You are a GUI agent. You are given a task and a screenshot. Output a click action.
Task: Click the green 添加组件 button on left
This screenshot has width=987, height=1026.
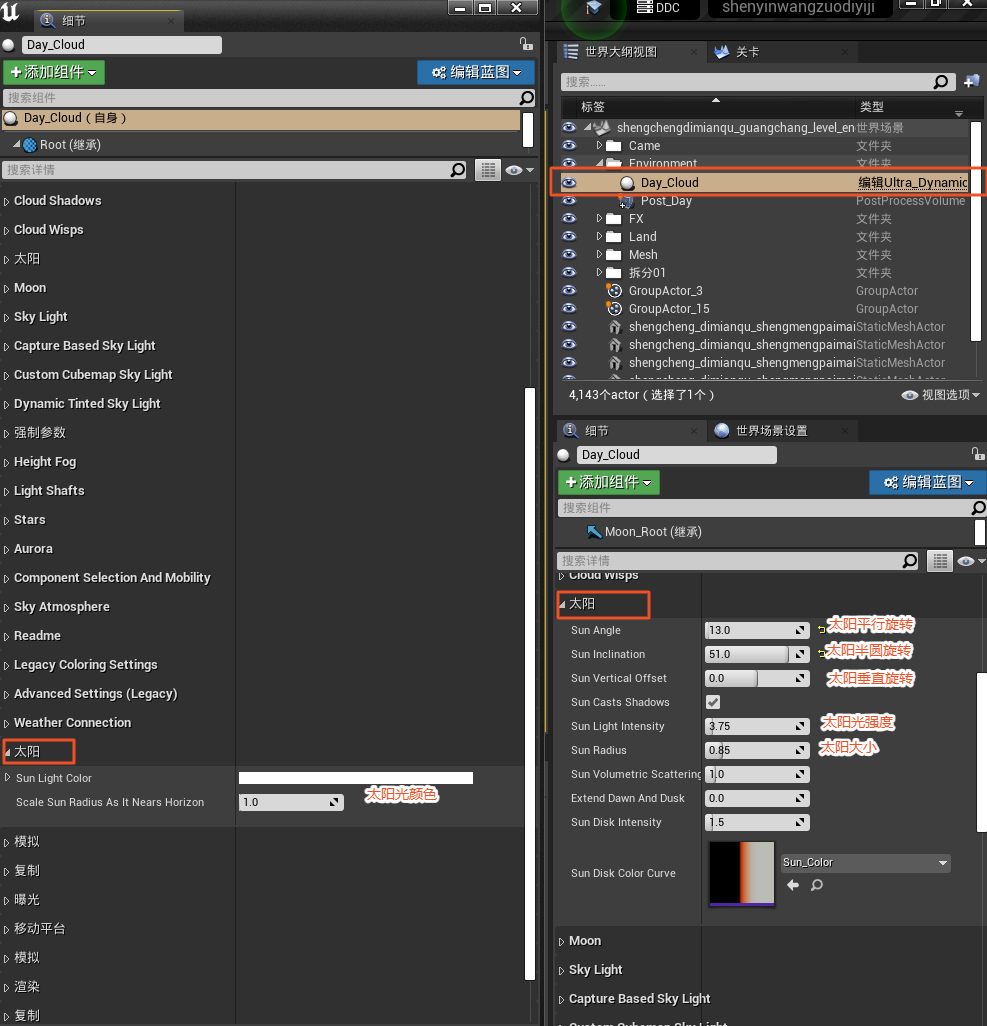(x=54, y=72)
